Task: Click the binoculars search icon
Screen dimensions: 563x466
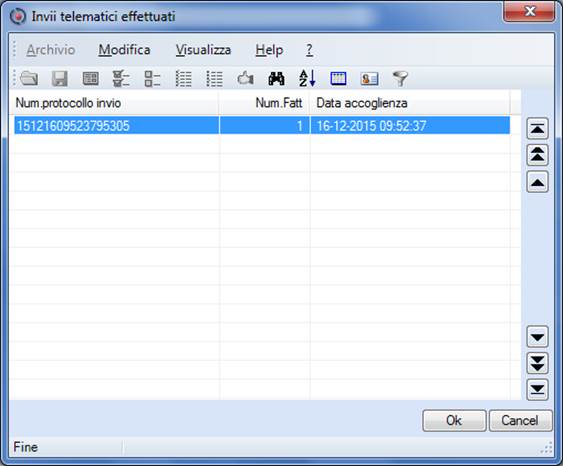Action: tap(276, 78)
